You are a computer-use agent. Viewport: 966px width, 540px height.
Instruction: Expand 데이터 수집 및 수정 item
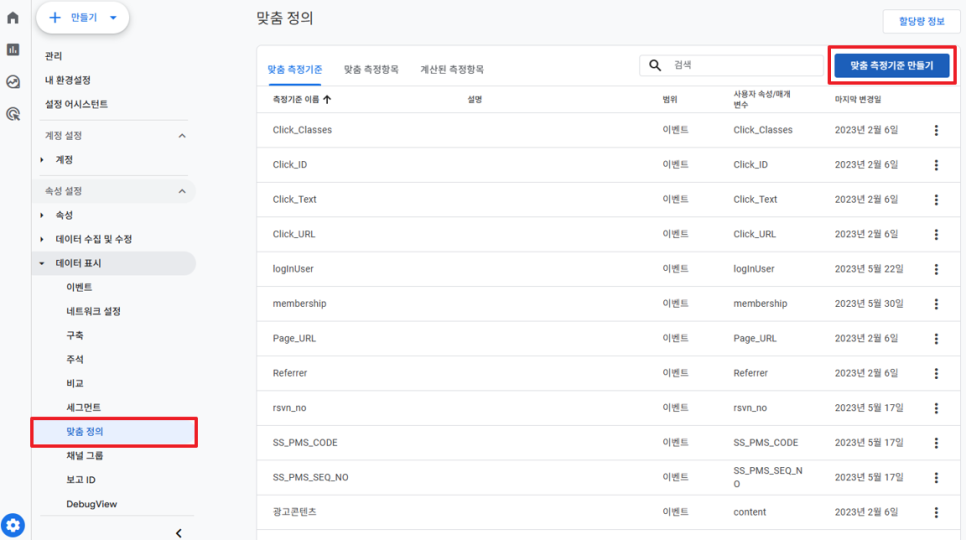pos(42,239)
